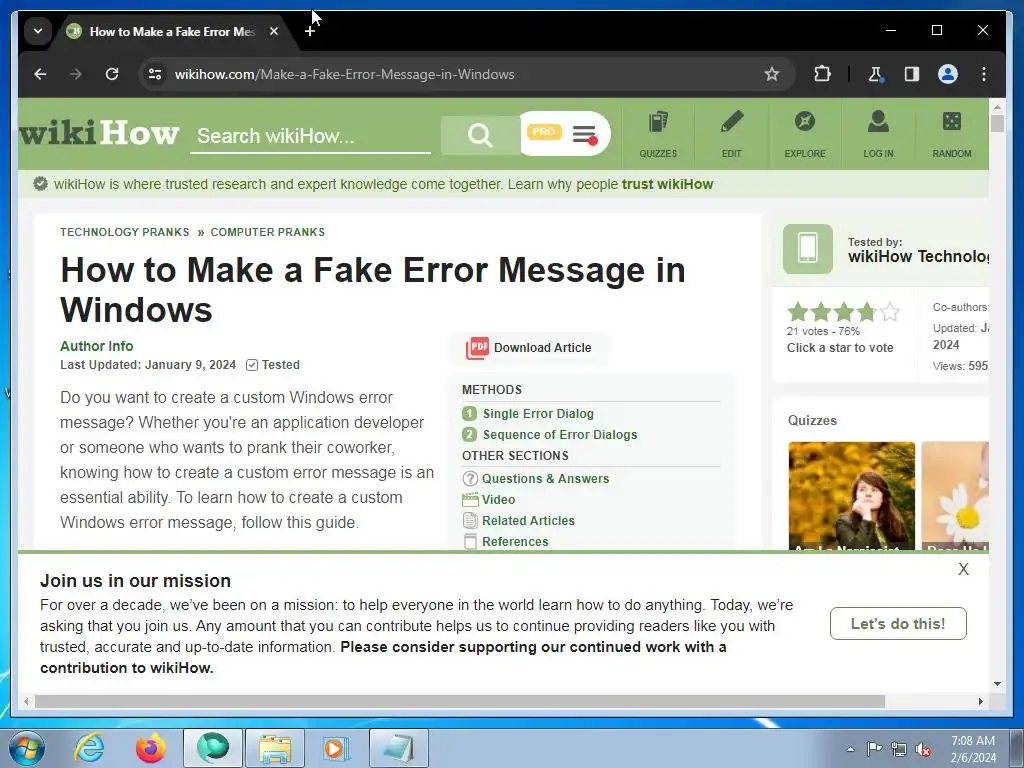Follow the trust wikiHow link
The height and width of the screenshot is (768, 1024).
pyautogui.click(x=667, y=184)
